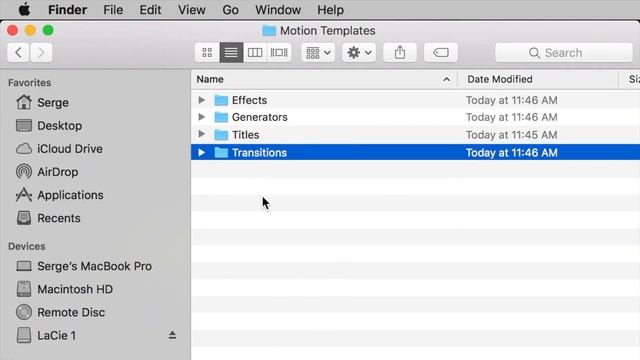The image size is (640, 360).
Task: Click the Transitions row date modified
Action: pos(511,153)
